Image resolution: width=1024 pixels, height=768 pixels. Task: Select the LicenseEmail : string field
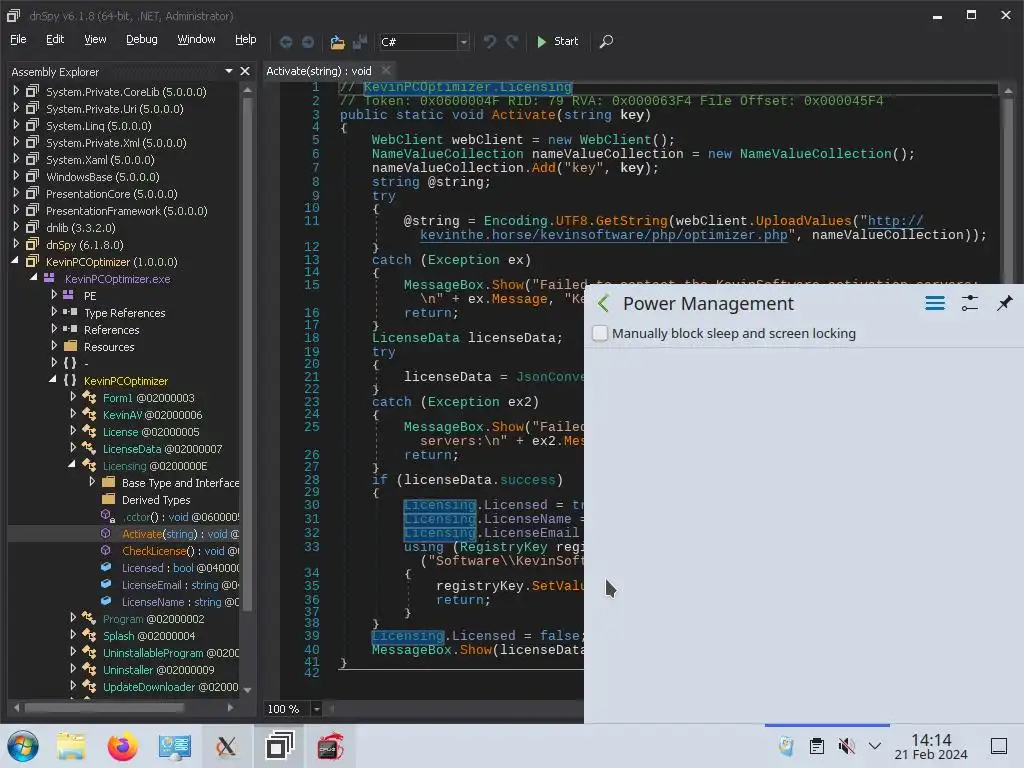(x=180, y=584)
